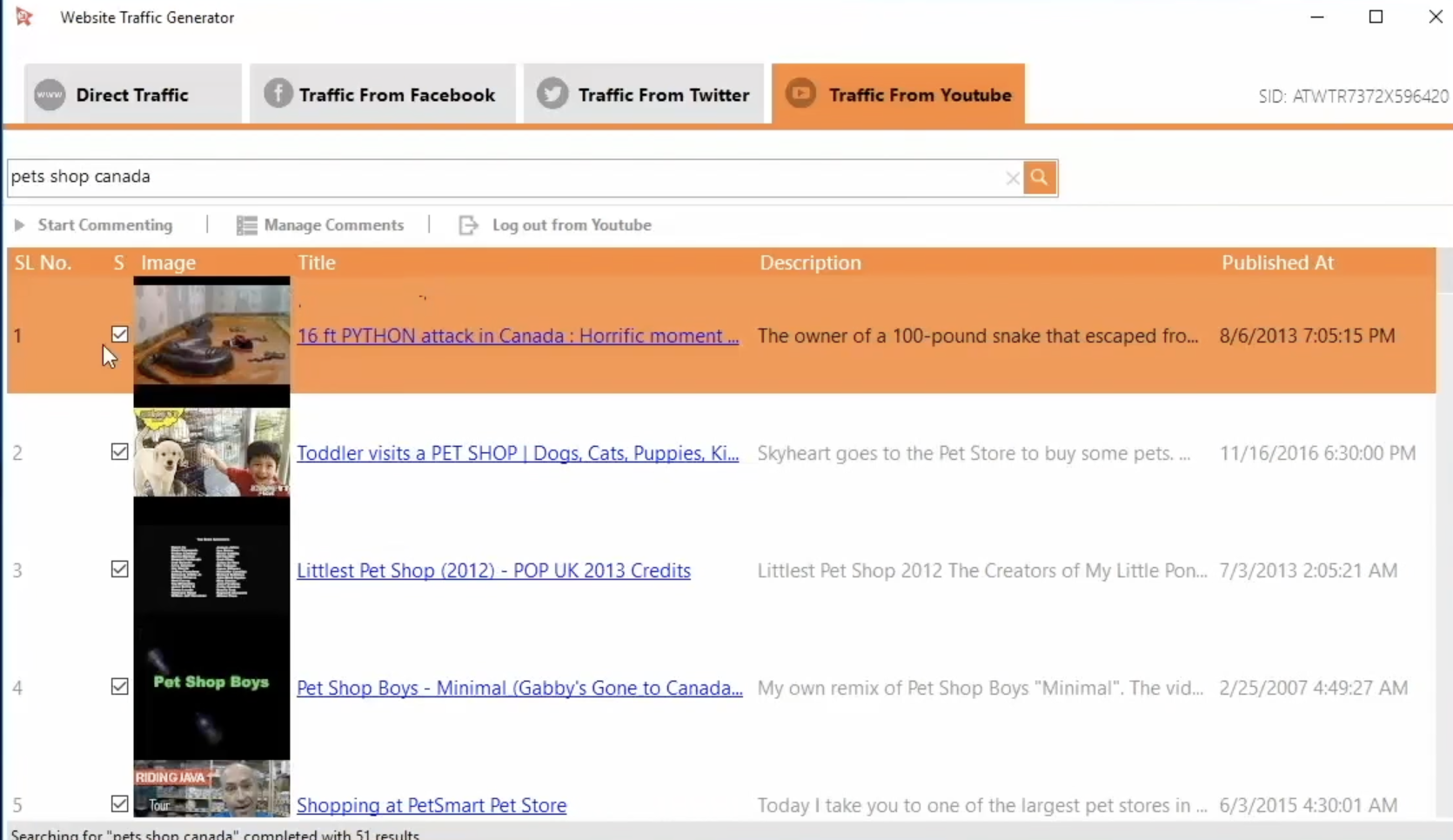Click the toddler and puppy thumbnail

211,452
